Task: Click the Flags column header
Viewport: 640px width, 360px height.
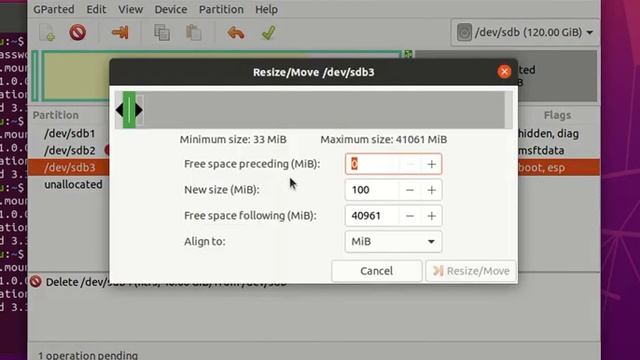Action: 557,116
